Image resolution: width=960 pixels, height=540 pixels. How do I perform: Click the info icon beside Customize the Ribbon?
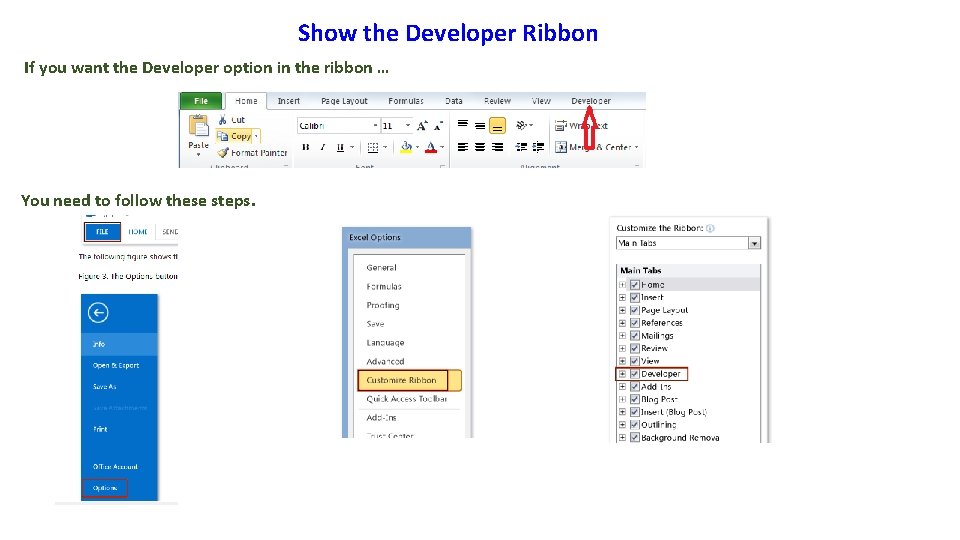[710, 228]
